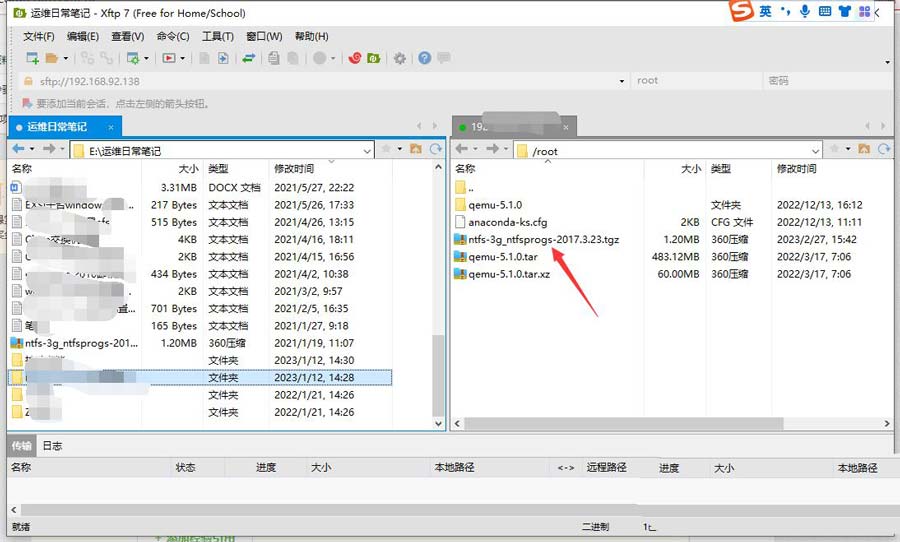This screenshot has width=900, height=542.
Task: Click the local pane back arrow
Action: [x=18, y=149]
